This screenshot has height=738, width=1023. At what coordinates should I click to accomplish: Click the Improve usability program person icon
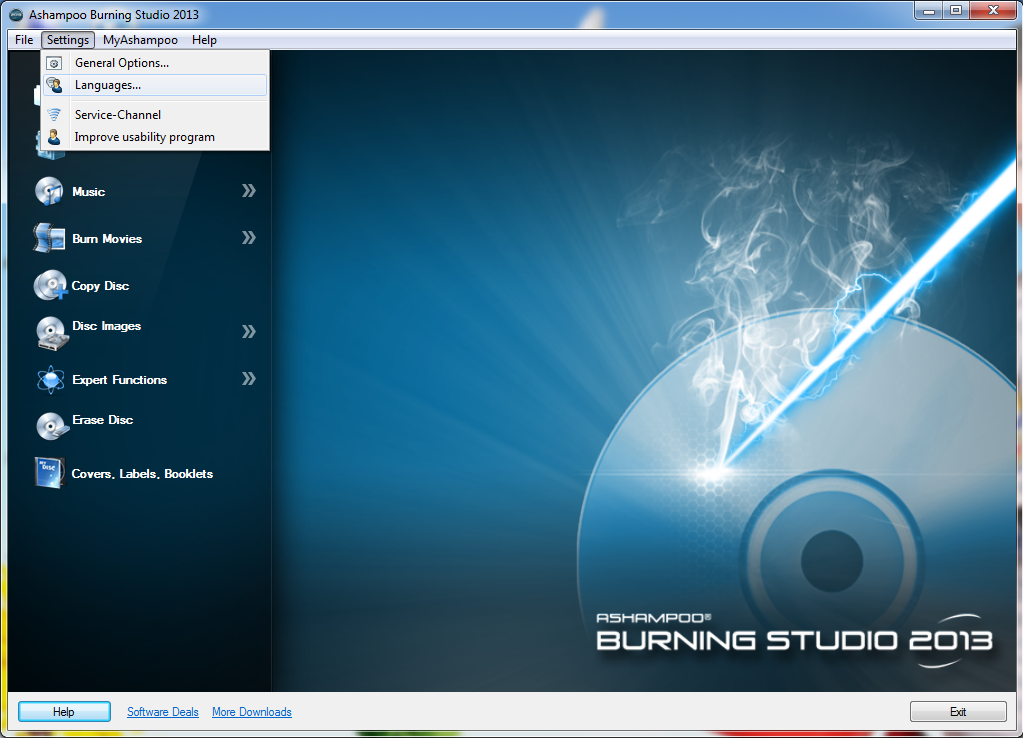pyautogui.click(x=55, y=137)
